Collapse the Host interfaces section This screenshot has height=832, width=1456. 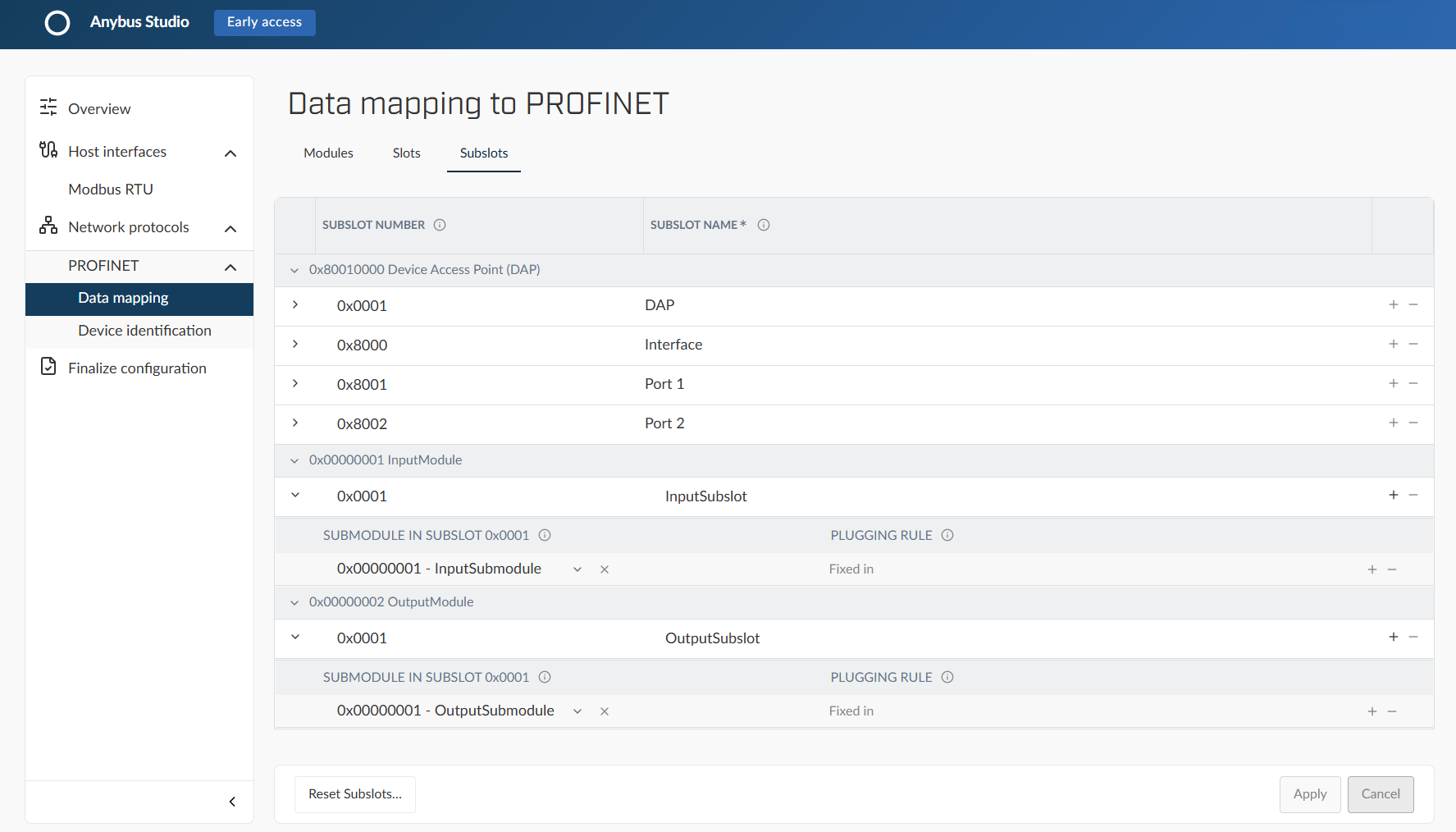(230, 153)
